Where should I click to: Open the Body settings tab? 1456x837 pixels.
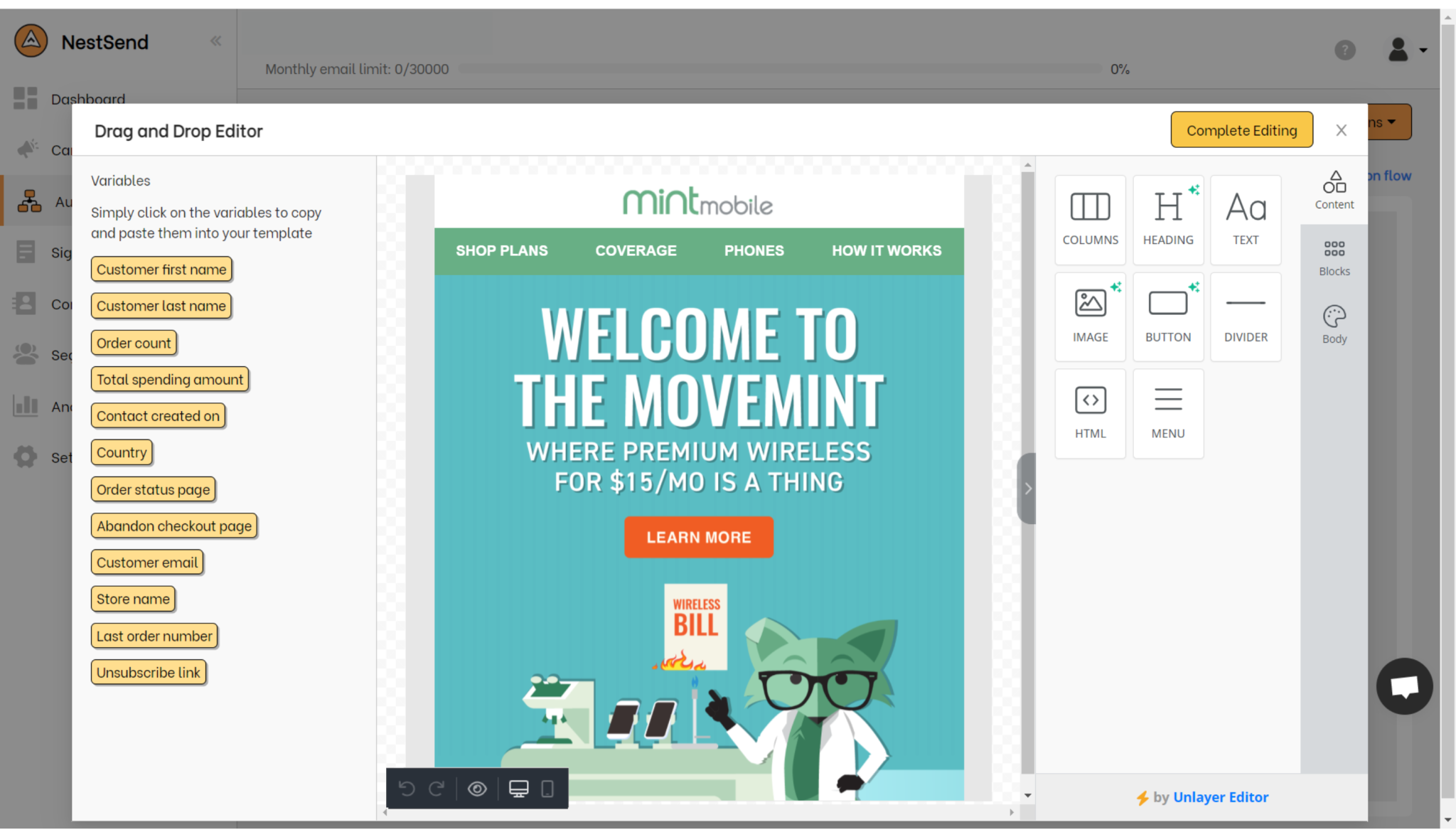click(1334, 324)
